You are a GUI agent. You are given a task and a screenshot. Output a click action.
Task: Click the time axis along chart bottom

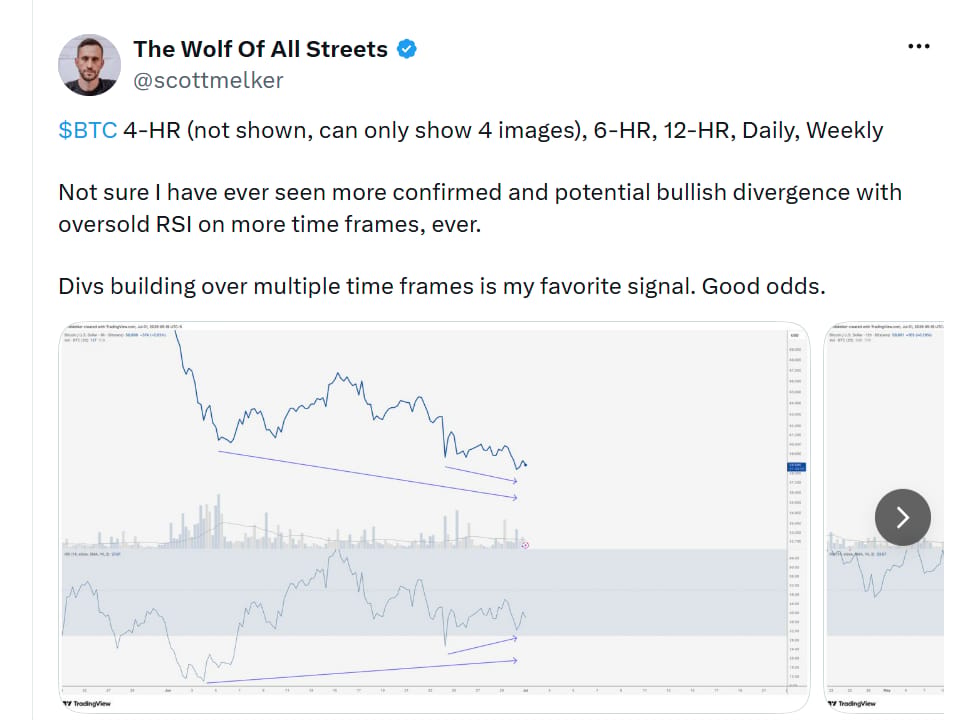tap(424, 691)
